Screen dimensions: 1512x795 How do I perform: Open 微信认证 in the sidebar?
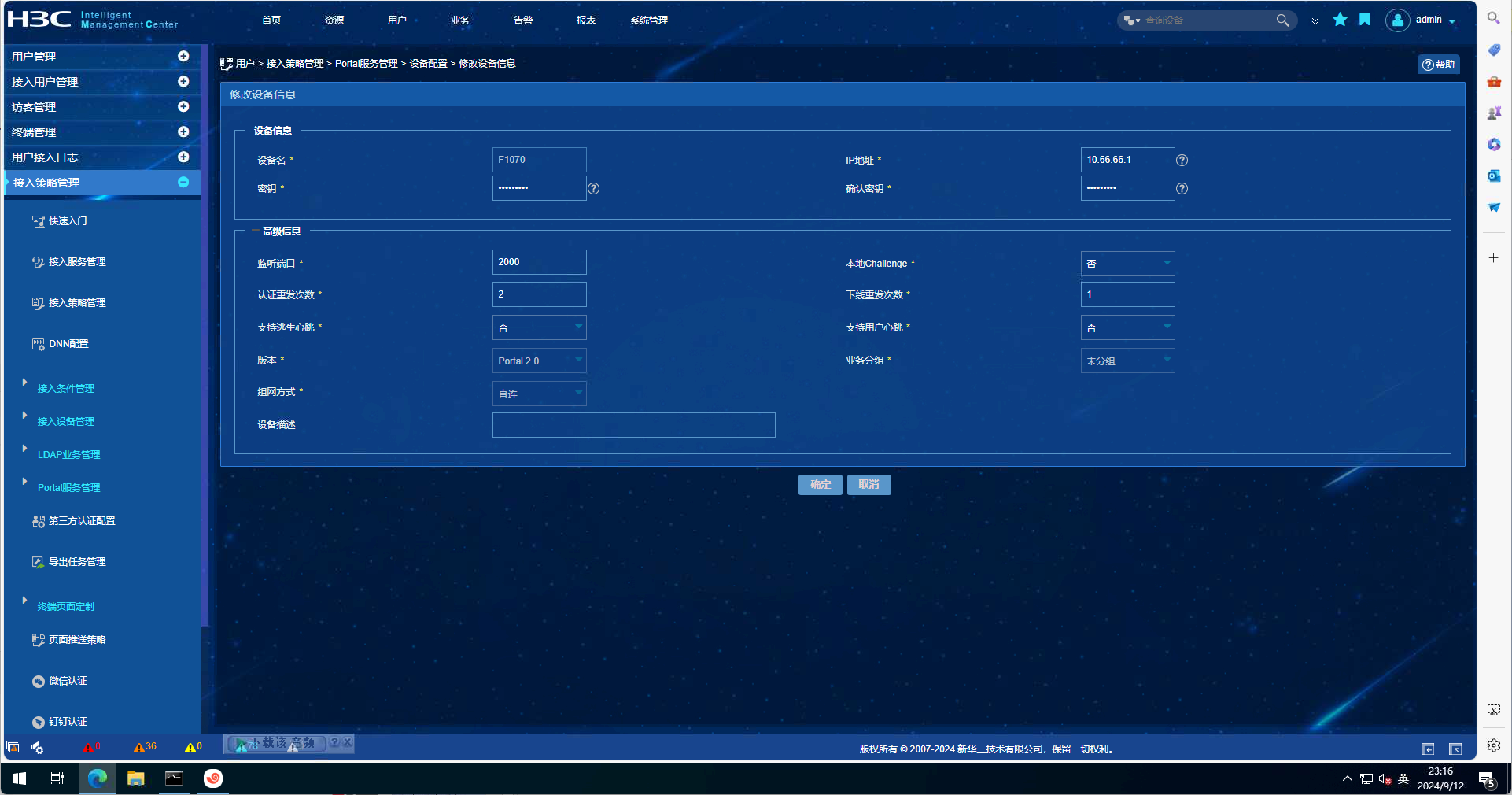pos(60,681)
